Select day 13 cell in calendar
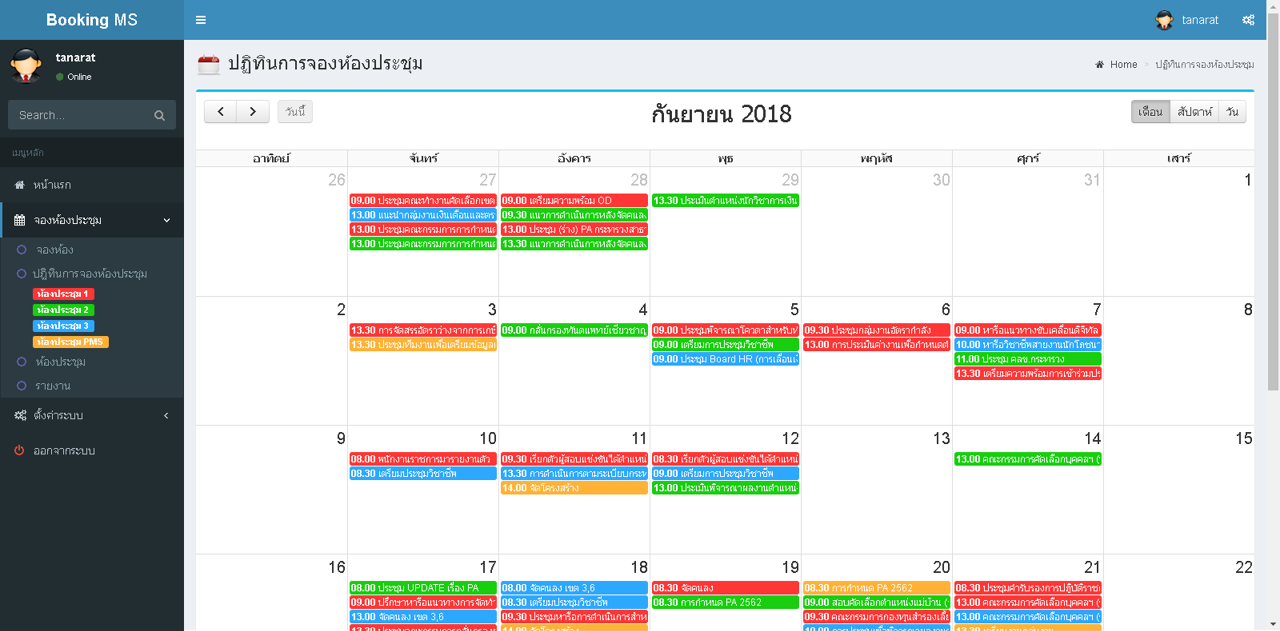The width and height of the screenshot is (1280, 631). (x=877, y=490)
